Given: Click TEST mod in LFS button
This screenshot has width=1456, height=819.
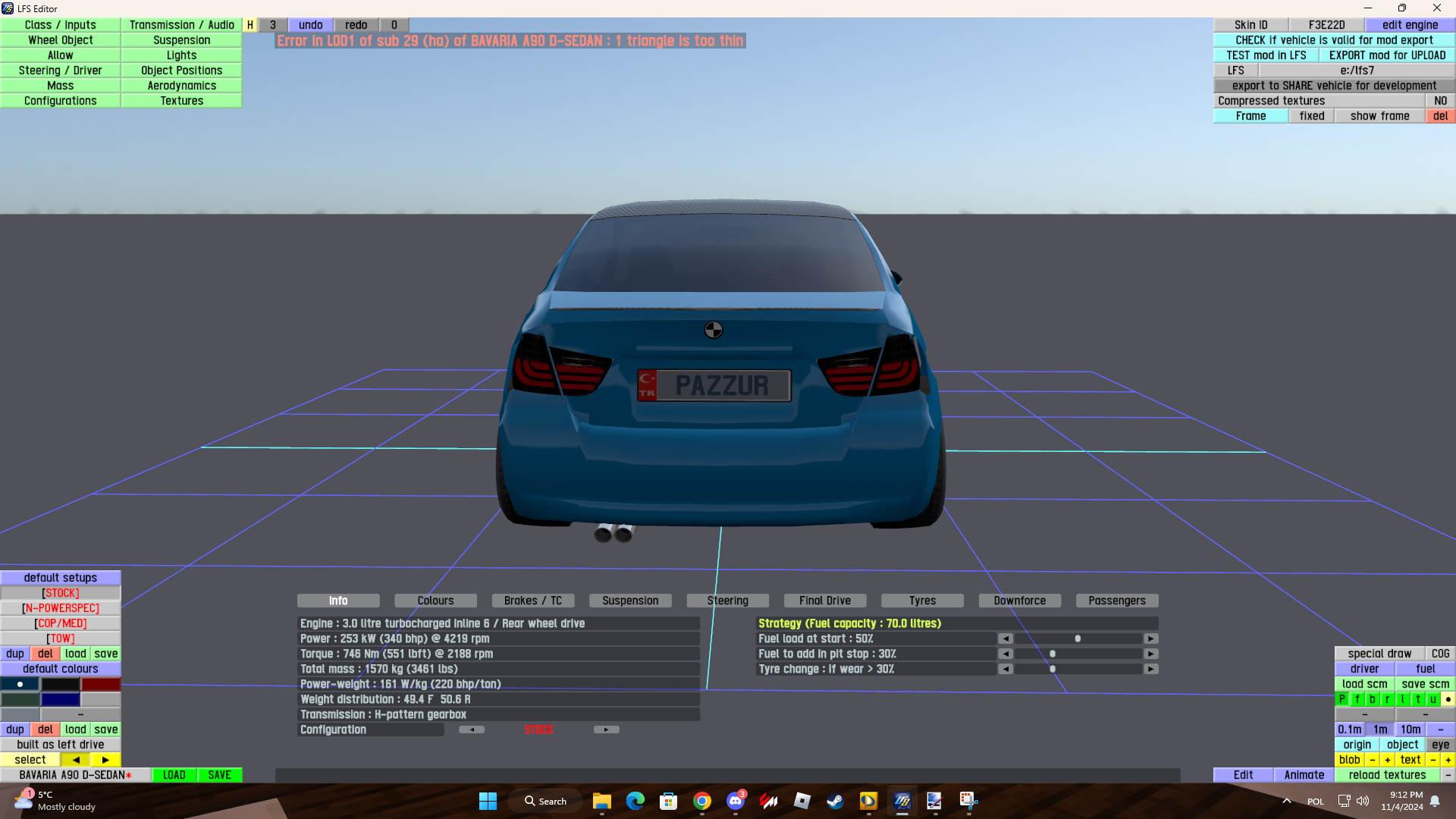Looking at the screenshot, I should click(1266, 55).
